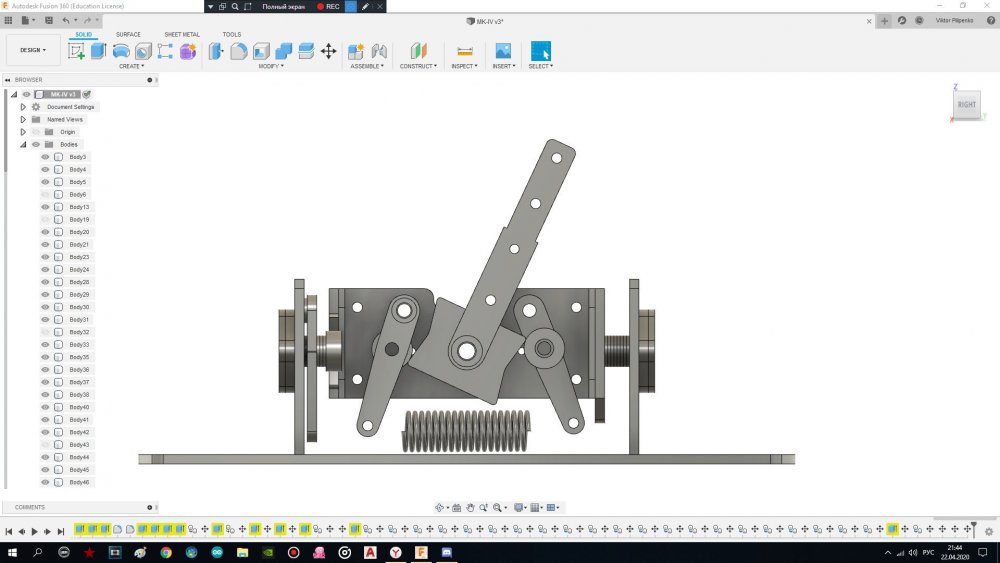
Task: Expand the Named Views folder
Action: click(23, 119)
